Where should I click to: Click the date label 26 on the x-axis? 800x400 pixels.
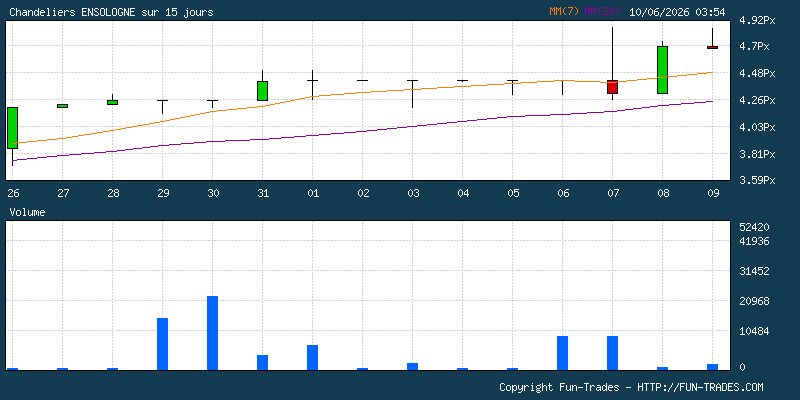click(x=13, y=193)
